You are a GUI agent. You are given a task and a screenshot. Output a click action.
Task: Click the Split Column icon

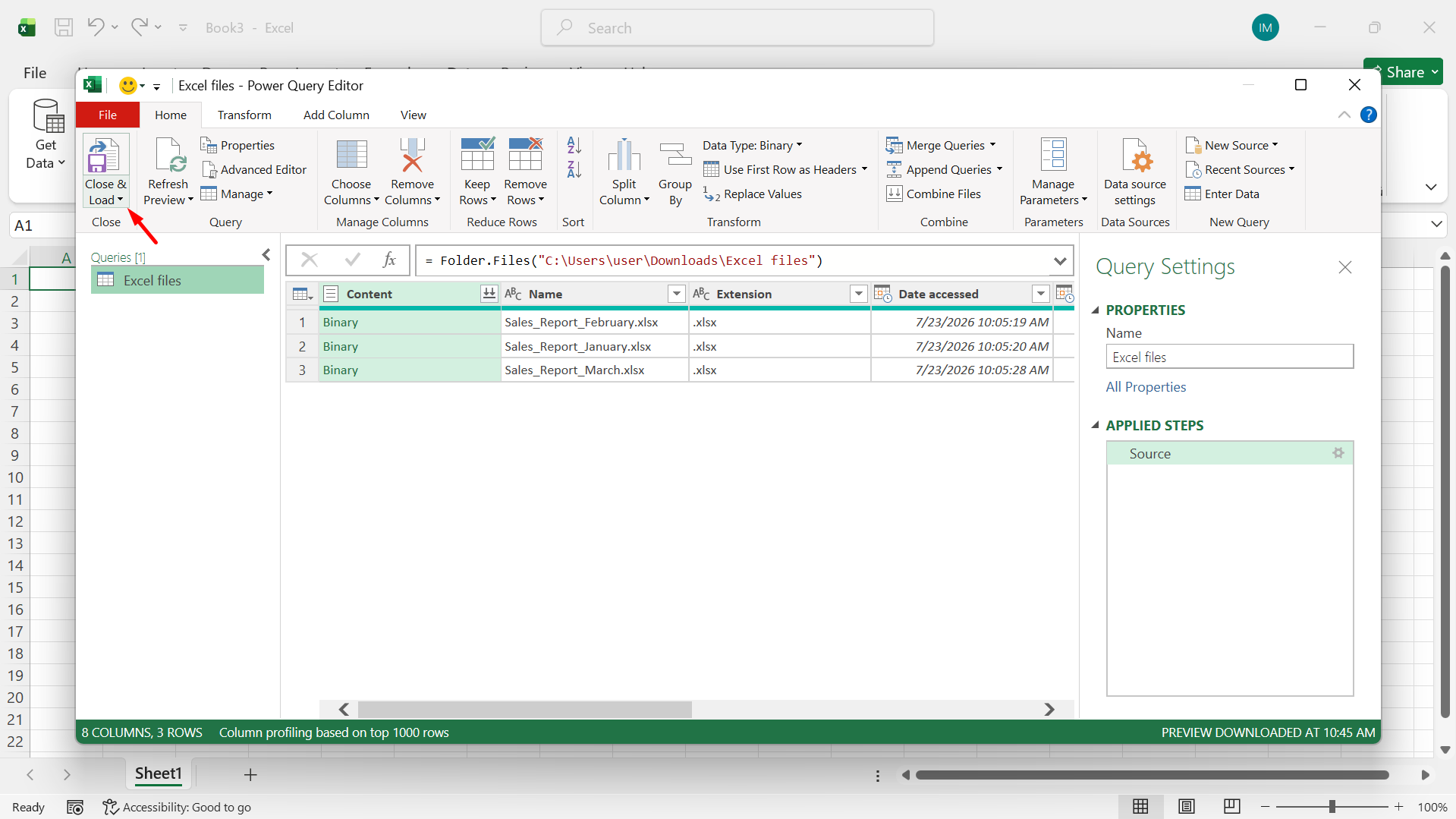[624, 156]
